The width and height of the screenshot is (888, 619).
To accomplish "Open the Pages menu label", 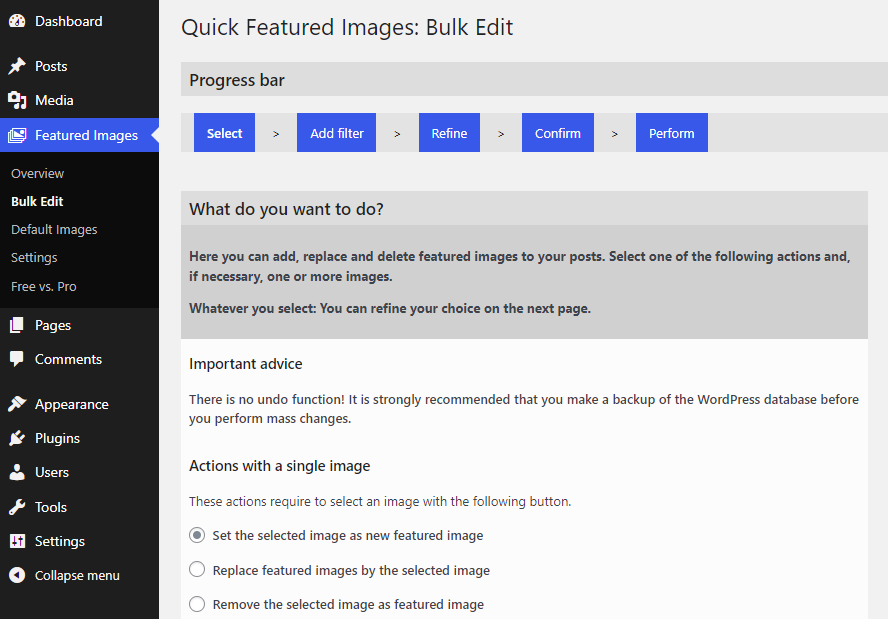I will point(53,326).
